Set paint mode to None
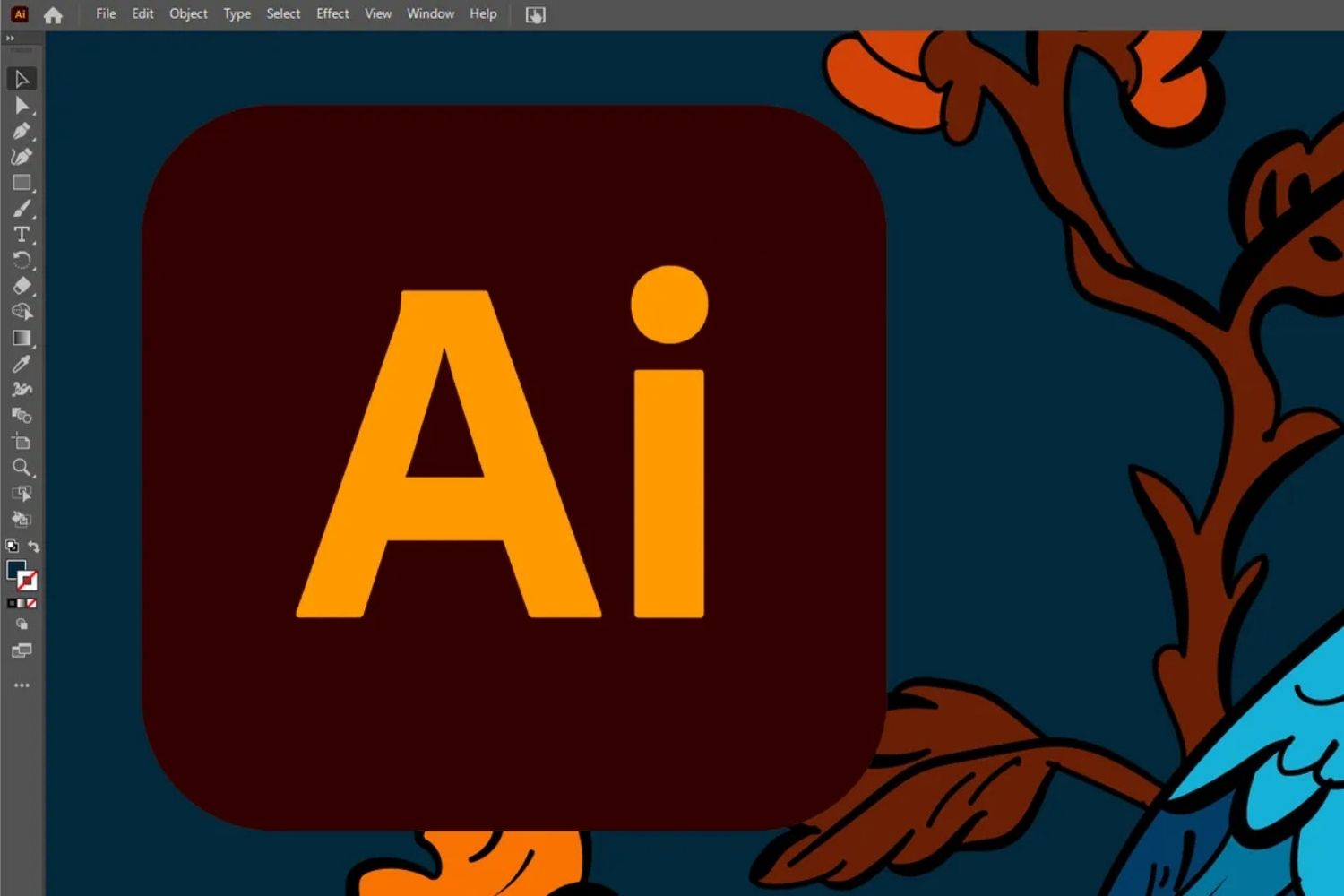 tap(31, 604)
